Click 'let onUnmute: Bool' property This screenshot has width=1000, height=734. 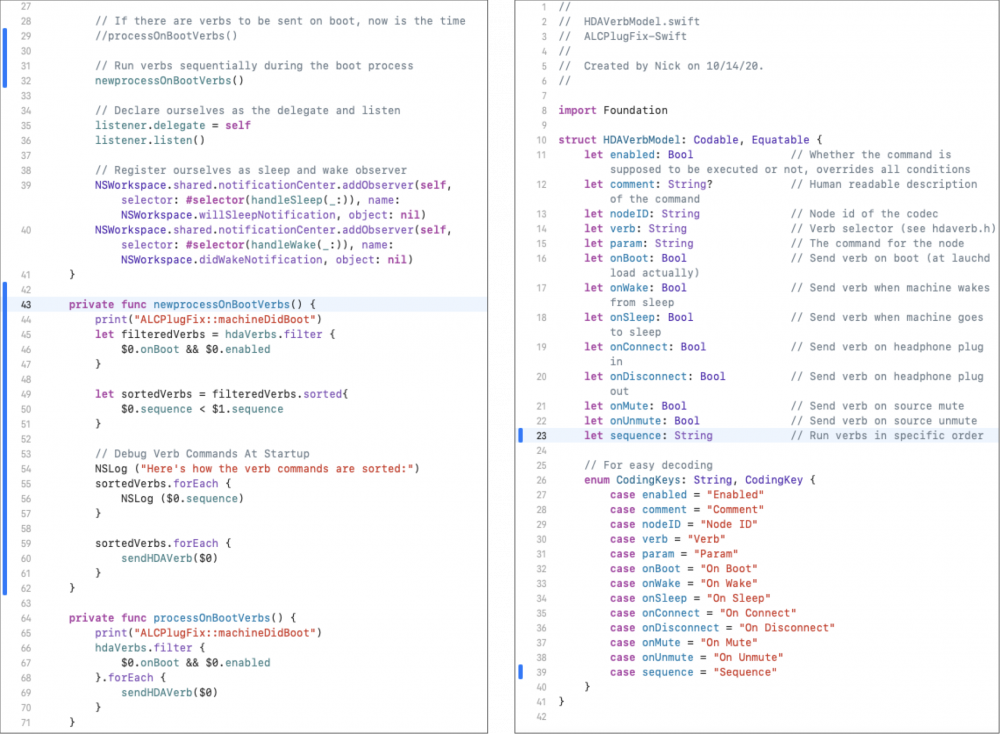click(x=642, y=421)
